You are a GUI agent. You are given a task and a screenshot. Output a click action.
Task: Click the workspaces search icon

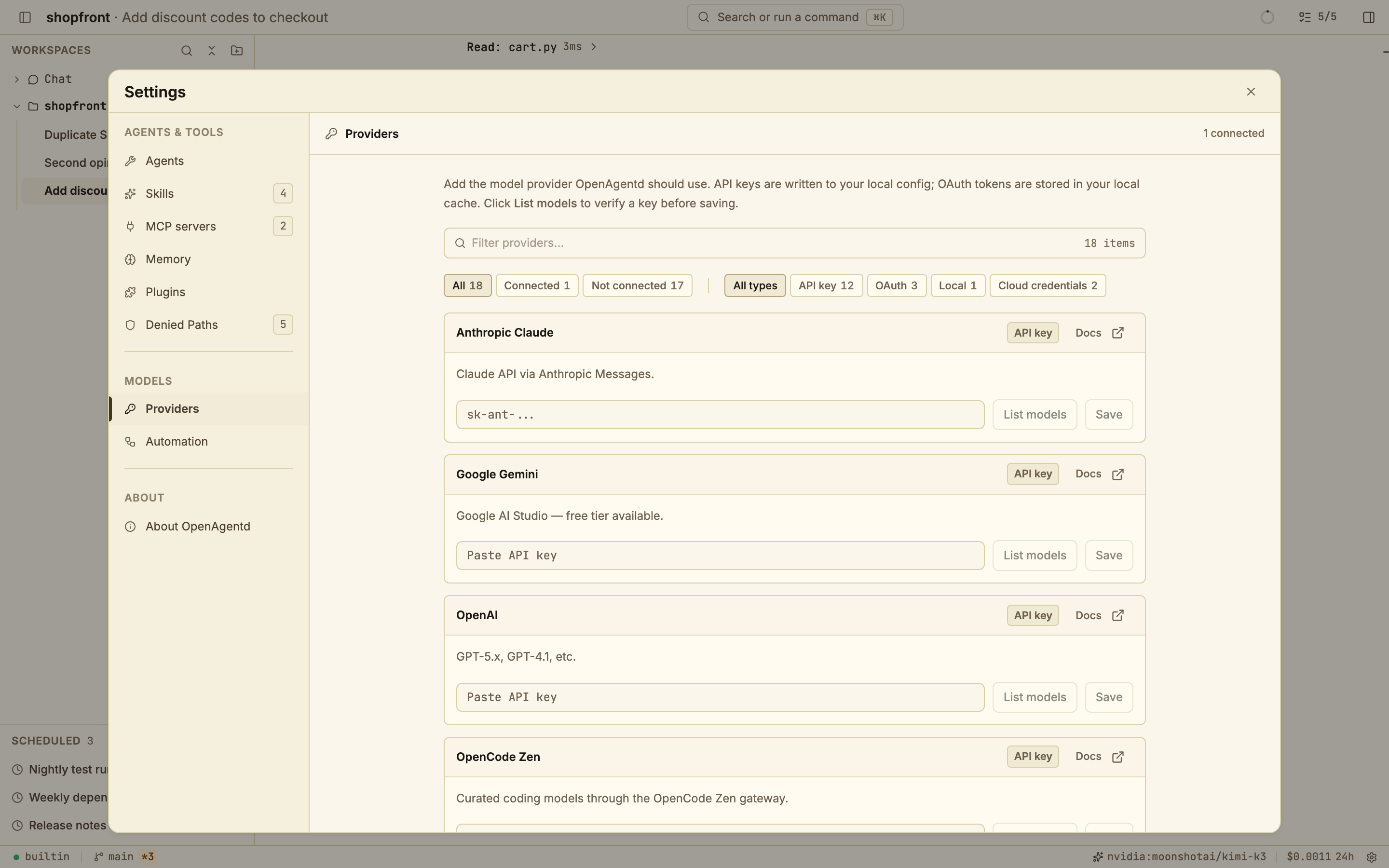point(187,51)
